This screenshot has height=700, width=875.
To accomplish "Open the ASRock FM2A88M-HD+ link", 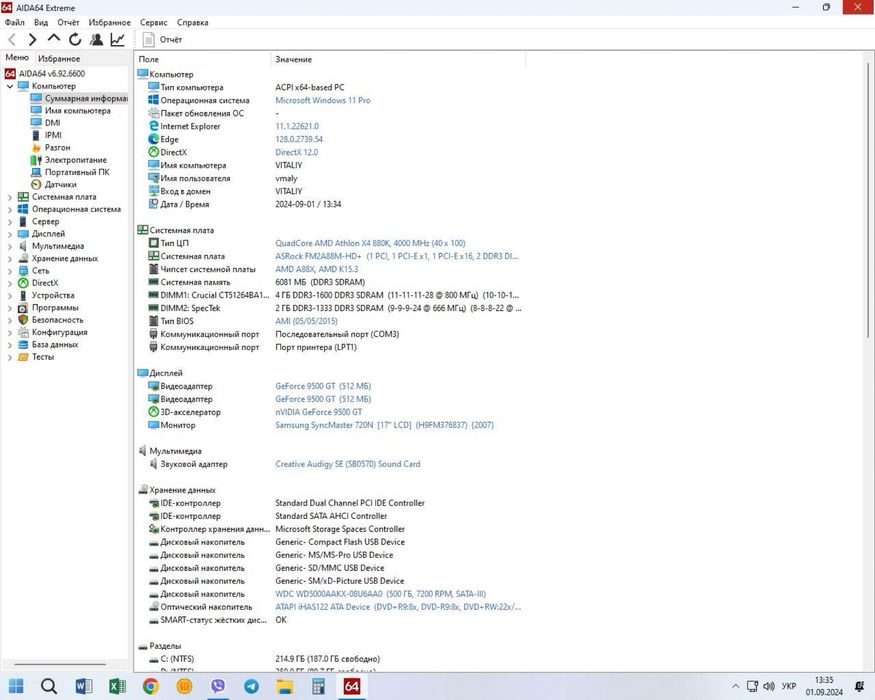I will (397, 256).
